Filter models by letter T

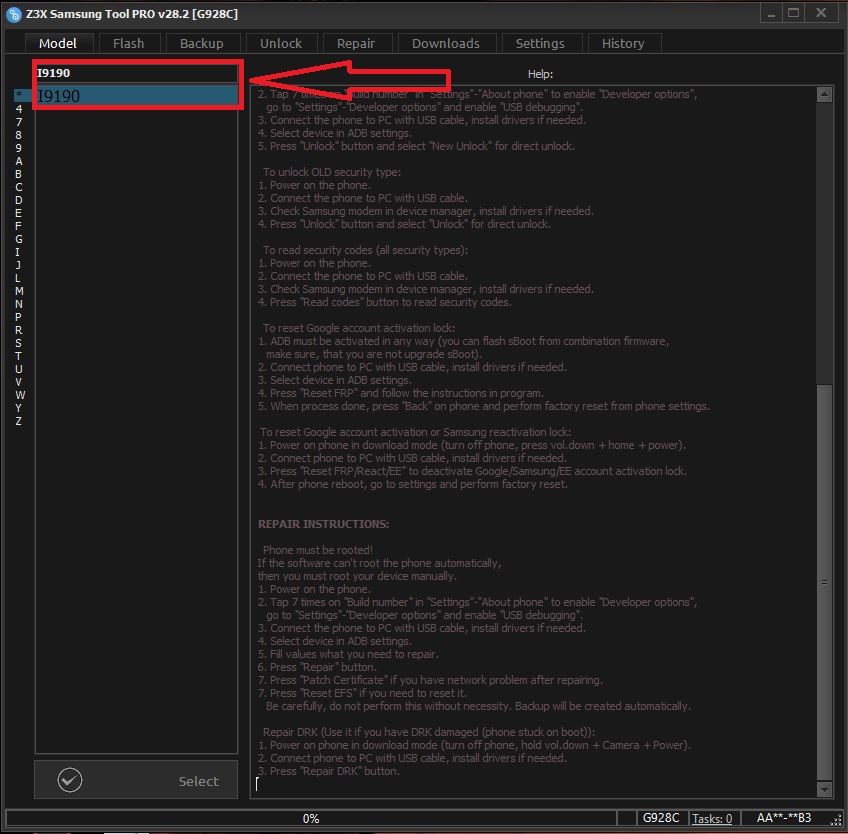pyautogui.click(x=18, y=356)
